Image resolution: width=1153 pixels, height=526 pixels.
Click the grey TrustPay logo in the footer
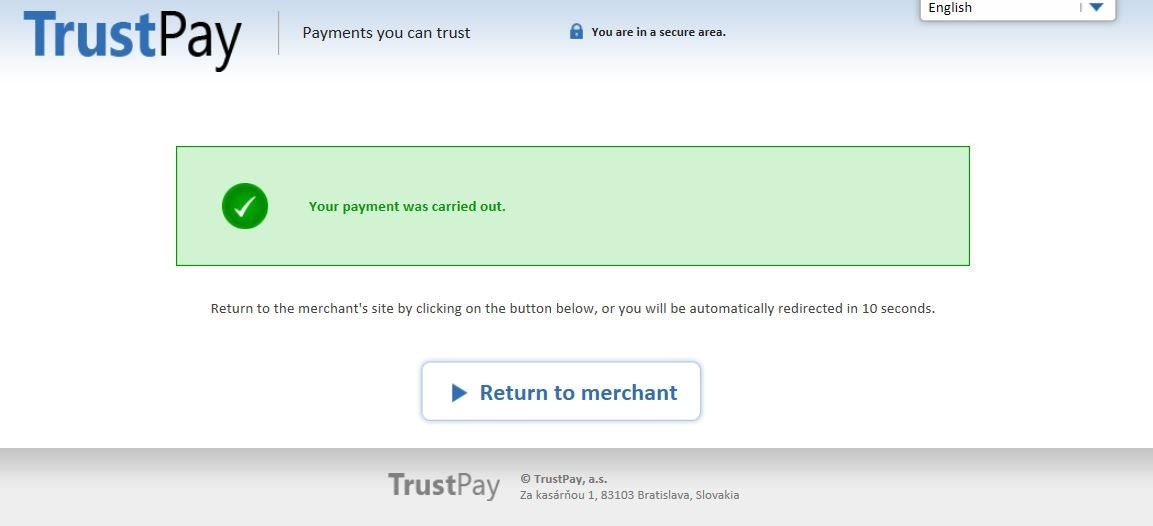point(444,486)
